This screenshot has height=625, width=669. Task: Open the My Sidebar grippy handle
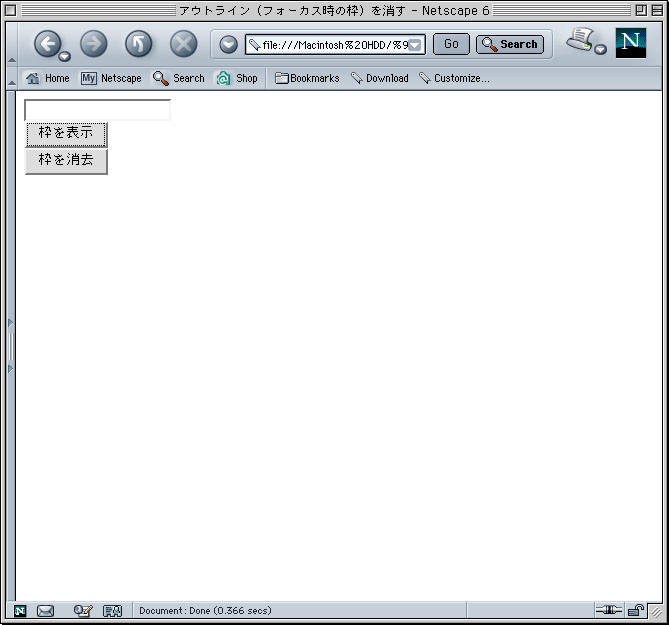pyautogui.click(x=11, y=346)
